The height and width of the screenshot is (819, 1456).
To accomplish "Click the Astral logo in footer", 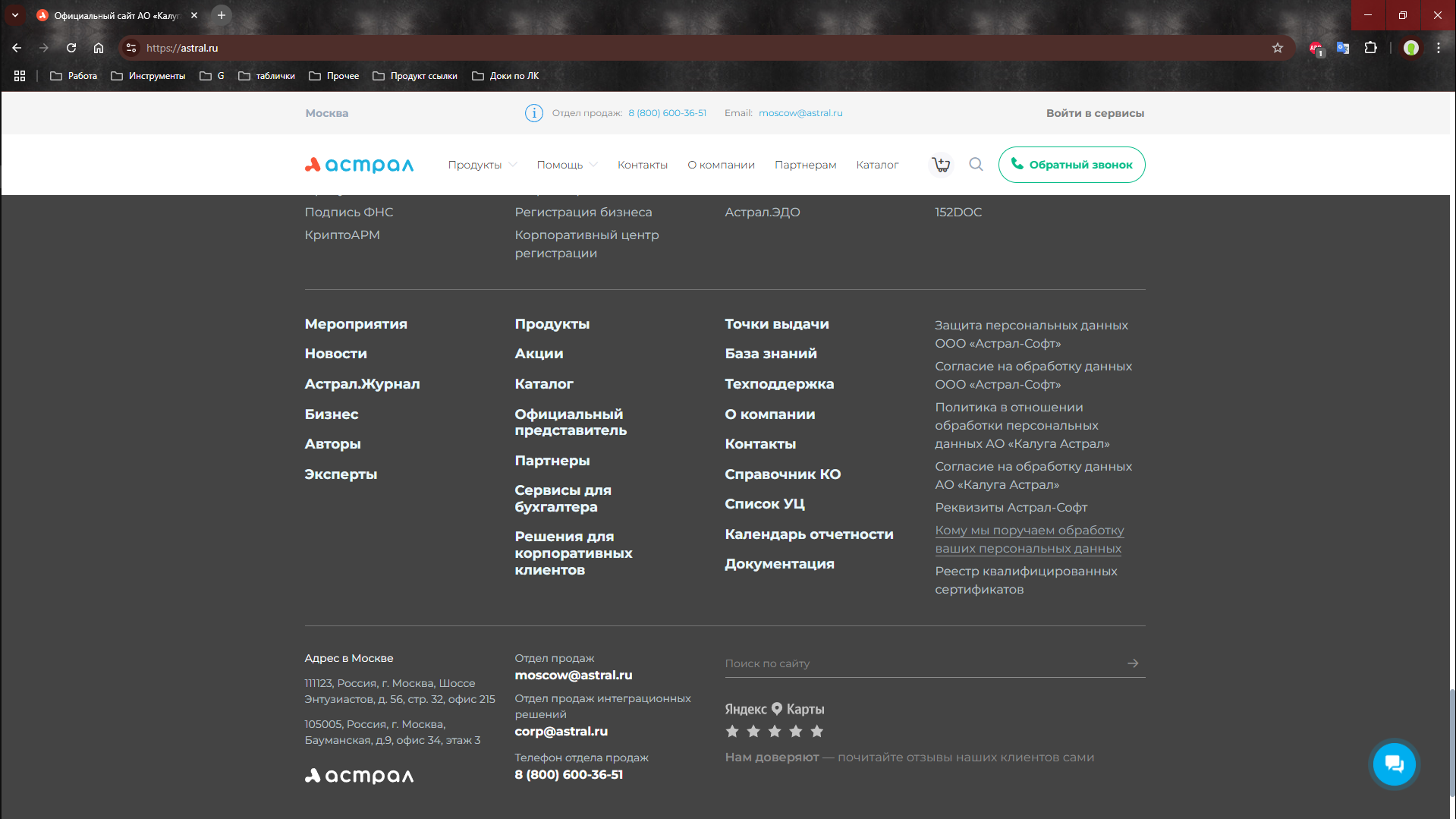I will [360, 776].
